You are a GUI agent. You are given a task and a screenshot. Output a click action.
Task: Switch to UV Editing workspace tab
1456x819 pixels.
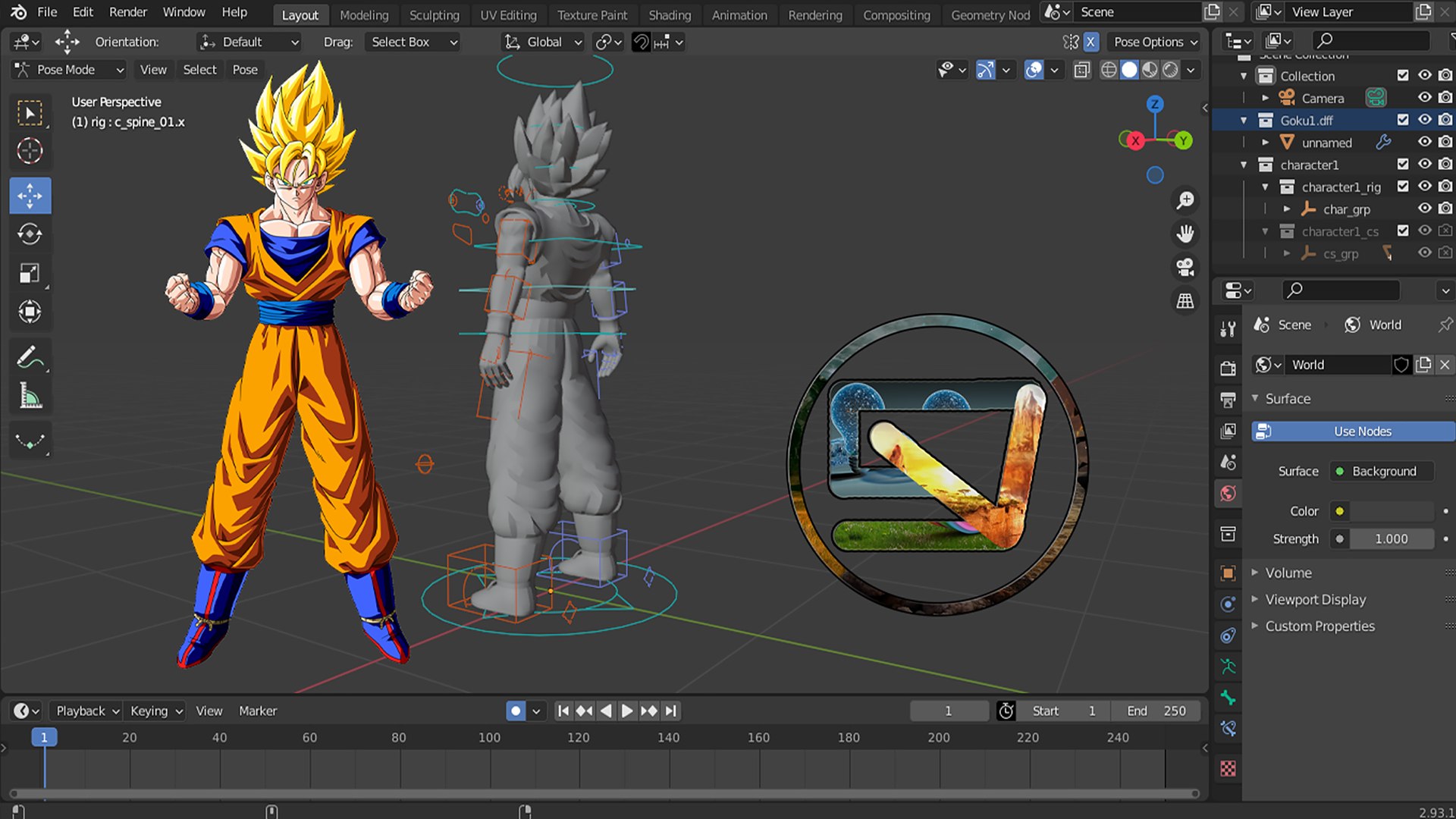click(508, 15)
